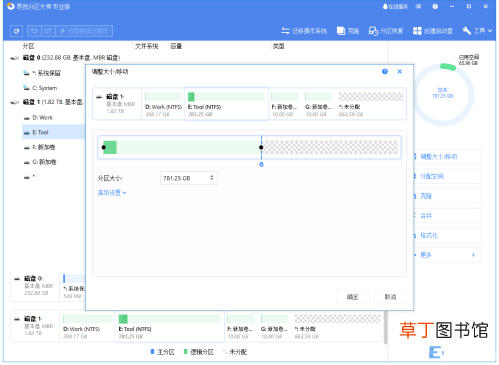The height and width of the screenshot is (365, 499).
Task: Click the 总共 781.25 GB usage ring chart
Action: pyautogui.click(x=443, y=95)
